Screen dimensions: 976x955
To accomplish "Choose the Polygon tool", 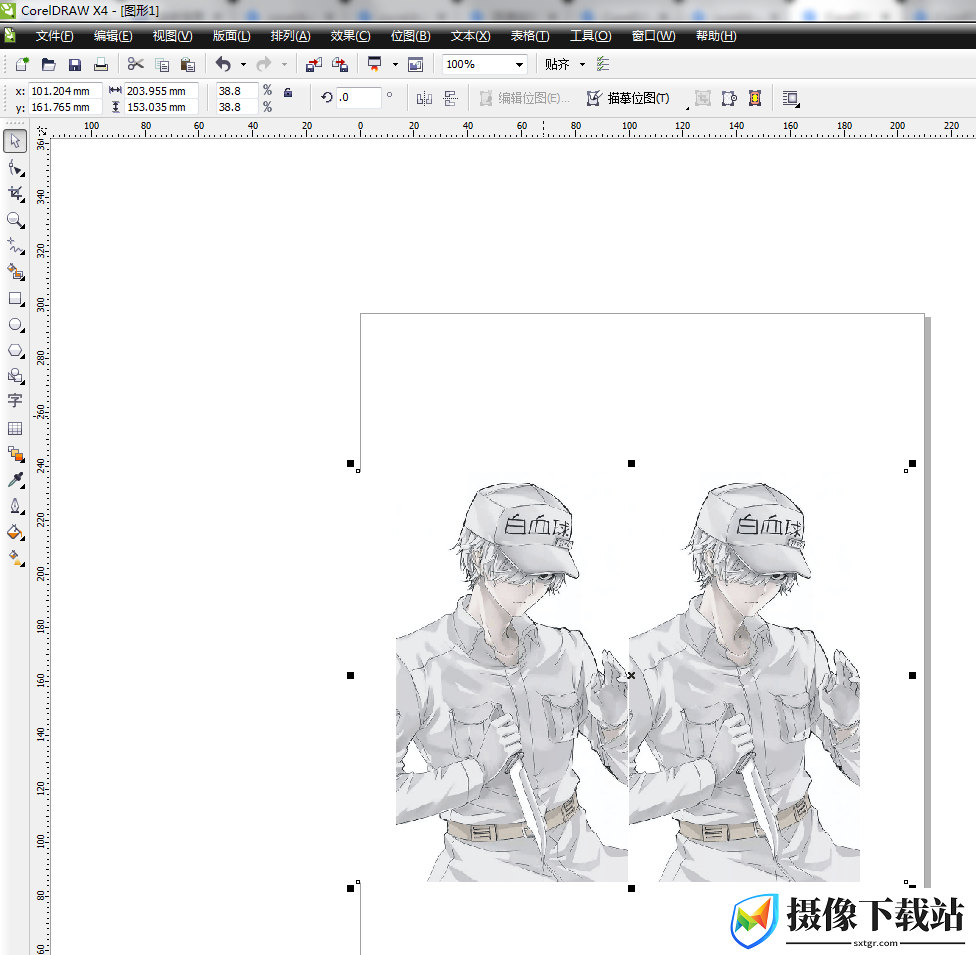I will (x=15, y=350).
